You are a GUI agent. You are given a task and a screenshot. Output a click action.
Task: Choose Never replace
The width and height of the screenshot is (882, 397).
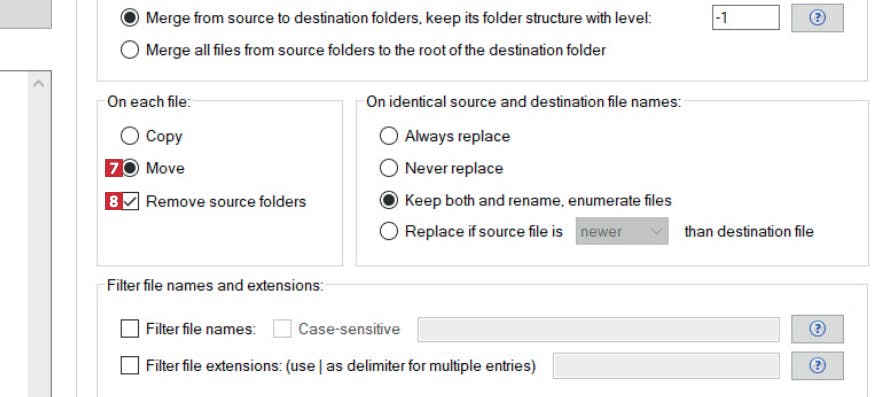[x=388, y=168]
